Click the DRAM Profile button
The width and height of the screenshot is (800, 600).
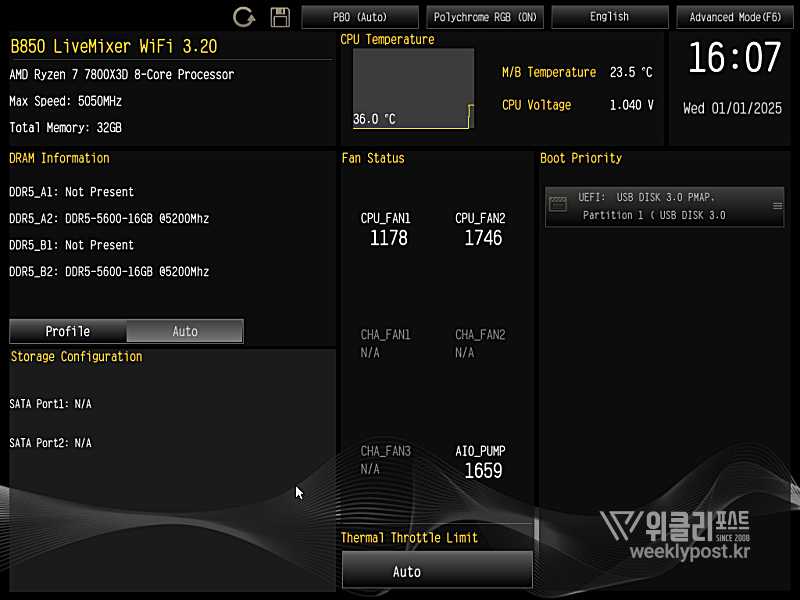[x=68, y=331]
